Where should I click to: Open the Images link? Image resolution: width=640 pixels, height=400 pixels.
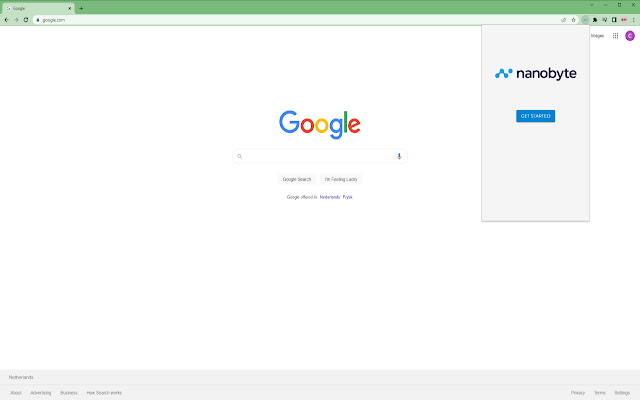coord(597,36)
